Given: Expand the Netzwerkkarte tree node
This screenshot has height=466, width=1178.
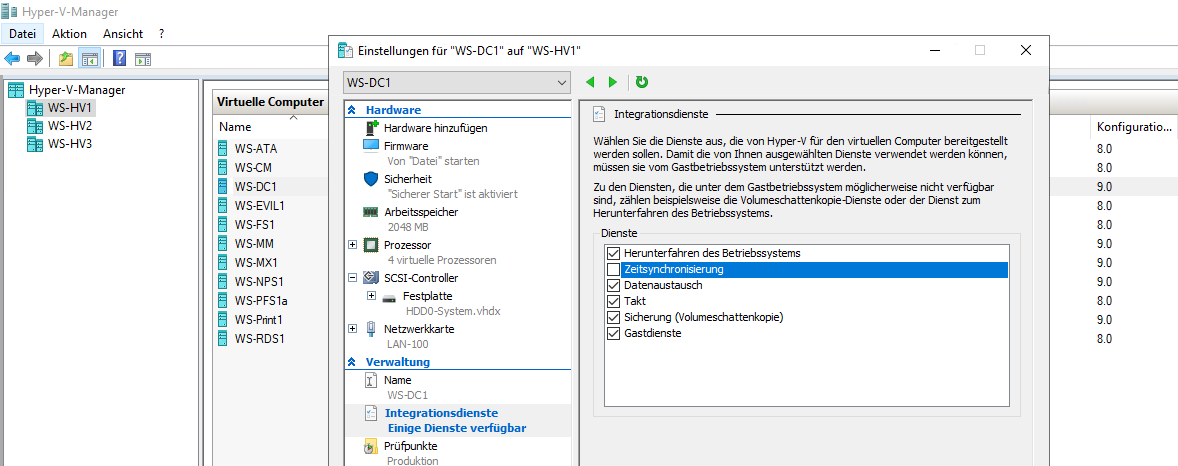Looking at the screenshot, I should (x=353, y=328).
